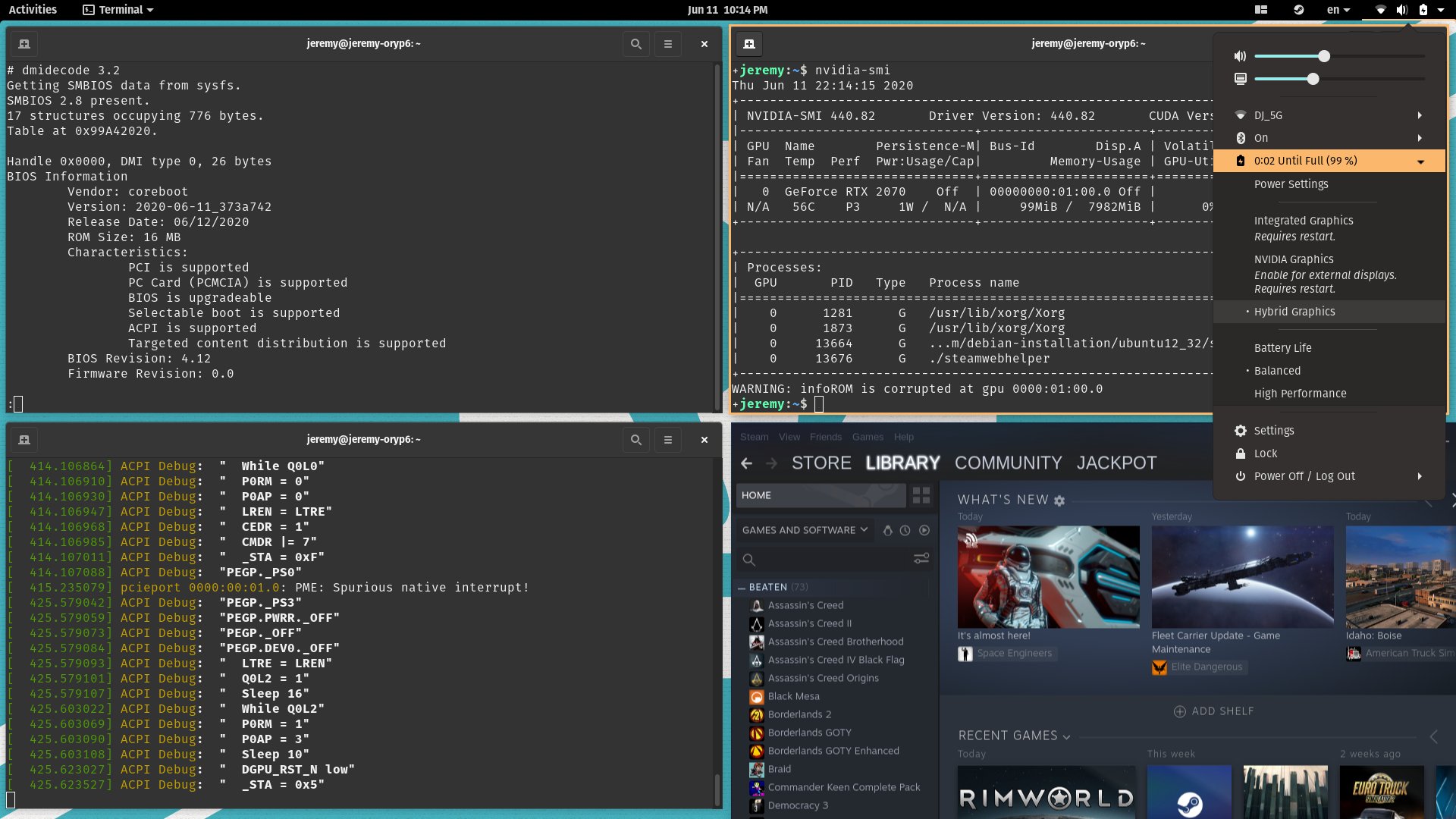Screen dimensions: 1456x819
Task: Open JACKPOT profile tab in Steam
Action: 1116,463
